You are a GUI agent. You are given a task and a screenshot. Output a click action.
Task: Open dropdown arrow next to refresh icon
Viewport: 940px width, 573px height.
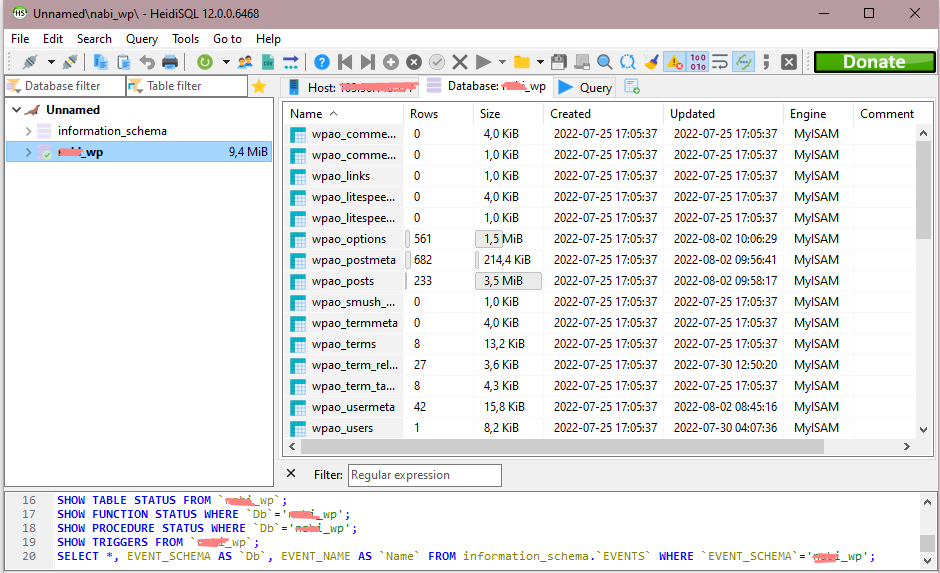[x=226, y=62]
